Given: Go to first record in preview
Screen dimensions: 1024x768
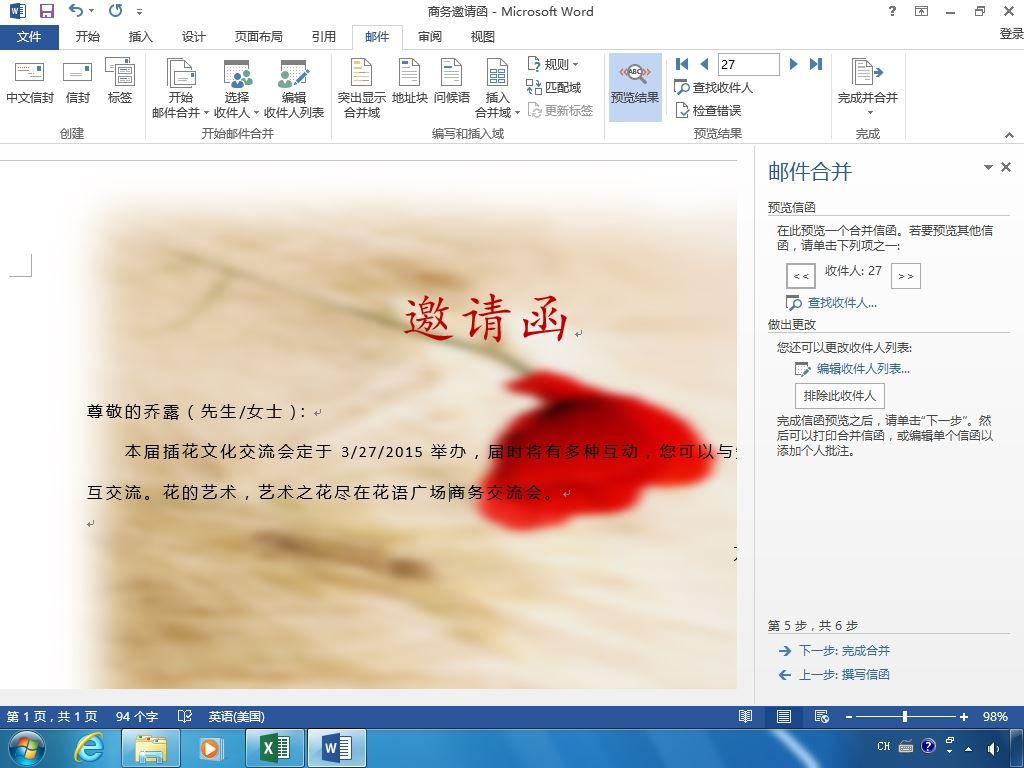Looking at the screenshot, I should point(682,64).
